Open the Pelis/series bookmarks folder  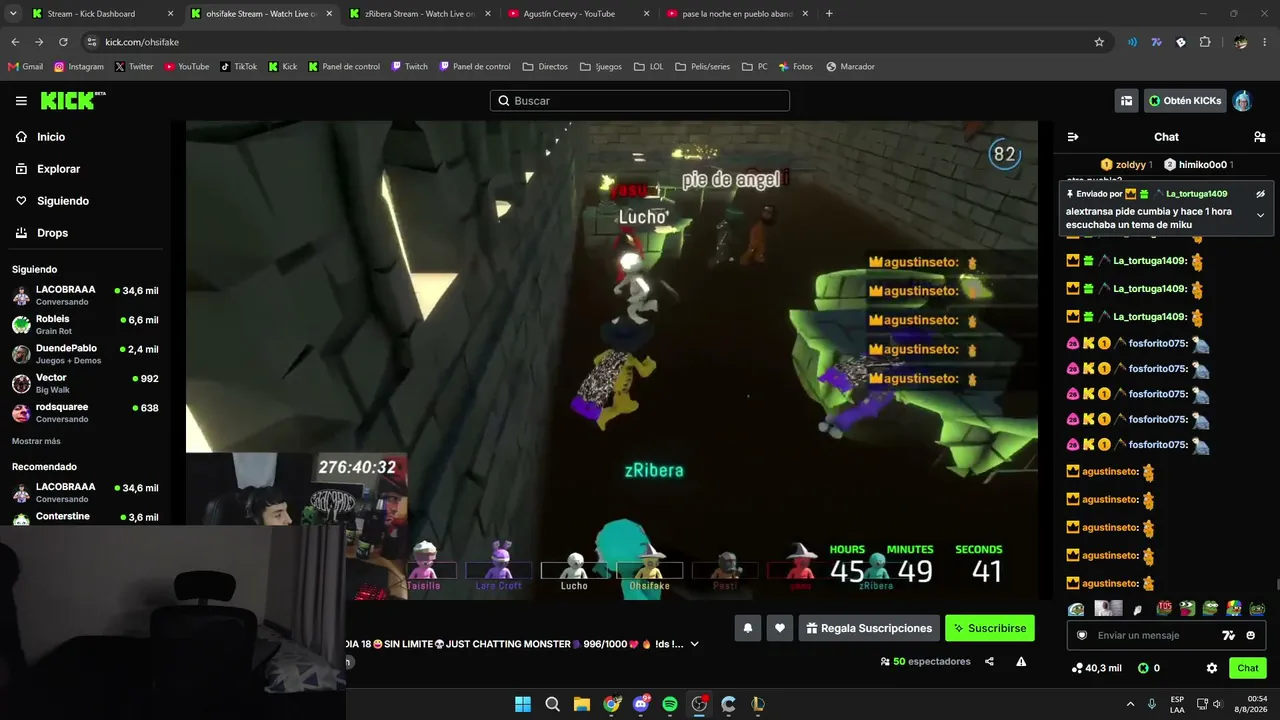pos(702,67)
